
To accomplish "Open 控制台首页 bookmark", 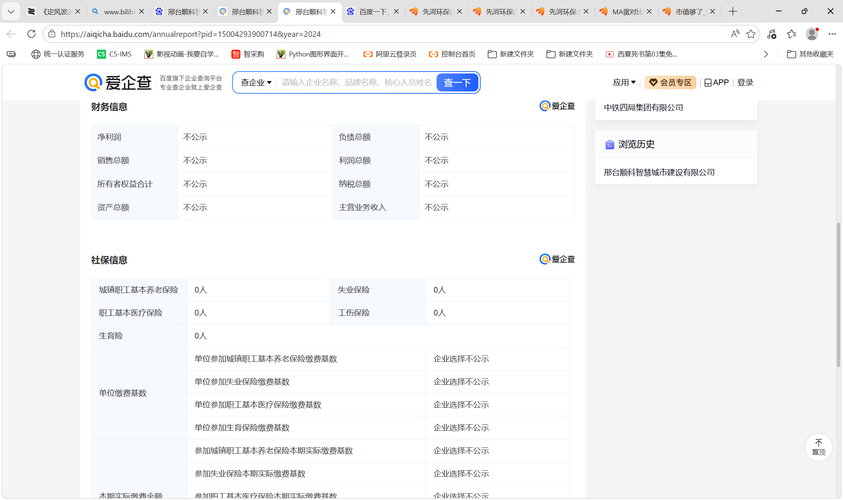I will point(452,54).
